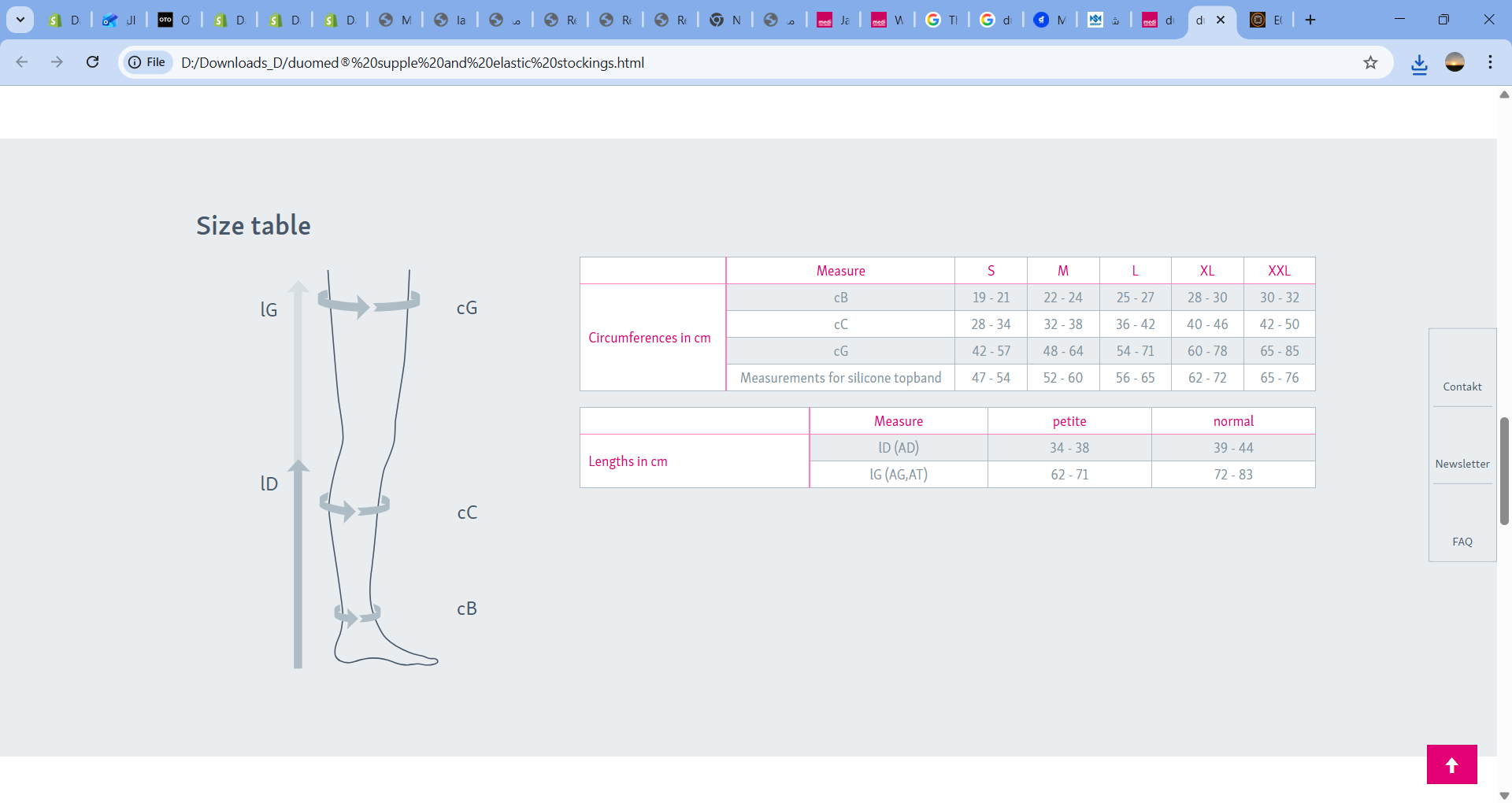The image size is (1512, 803).
Task: Switch to the first Shopify tab
Action: tap(65, 20)
